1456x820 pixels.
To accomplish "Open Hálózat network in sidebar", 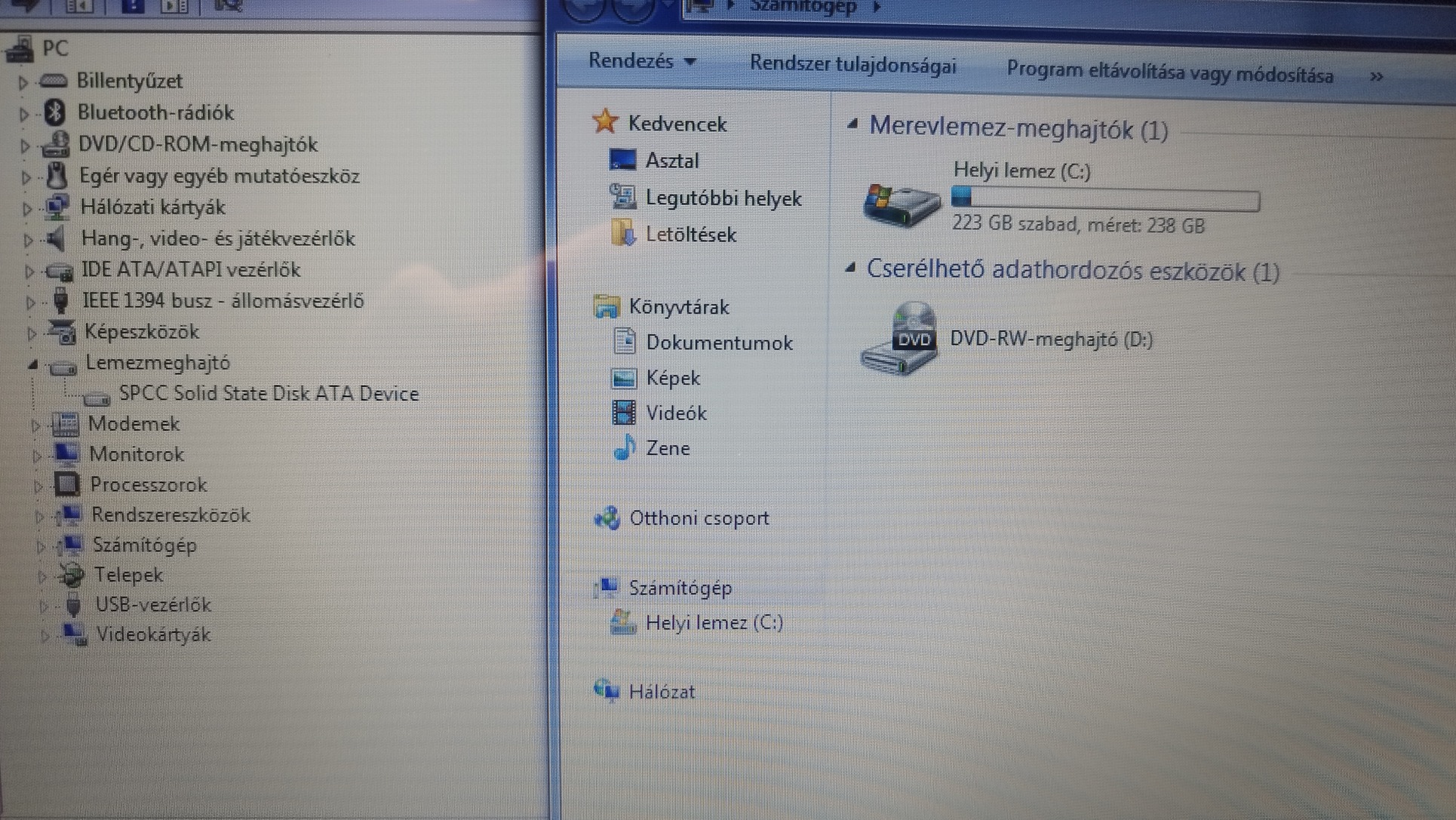I will (x=661, y=692).
